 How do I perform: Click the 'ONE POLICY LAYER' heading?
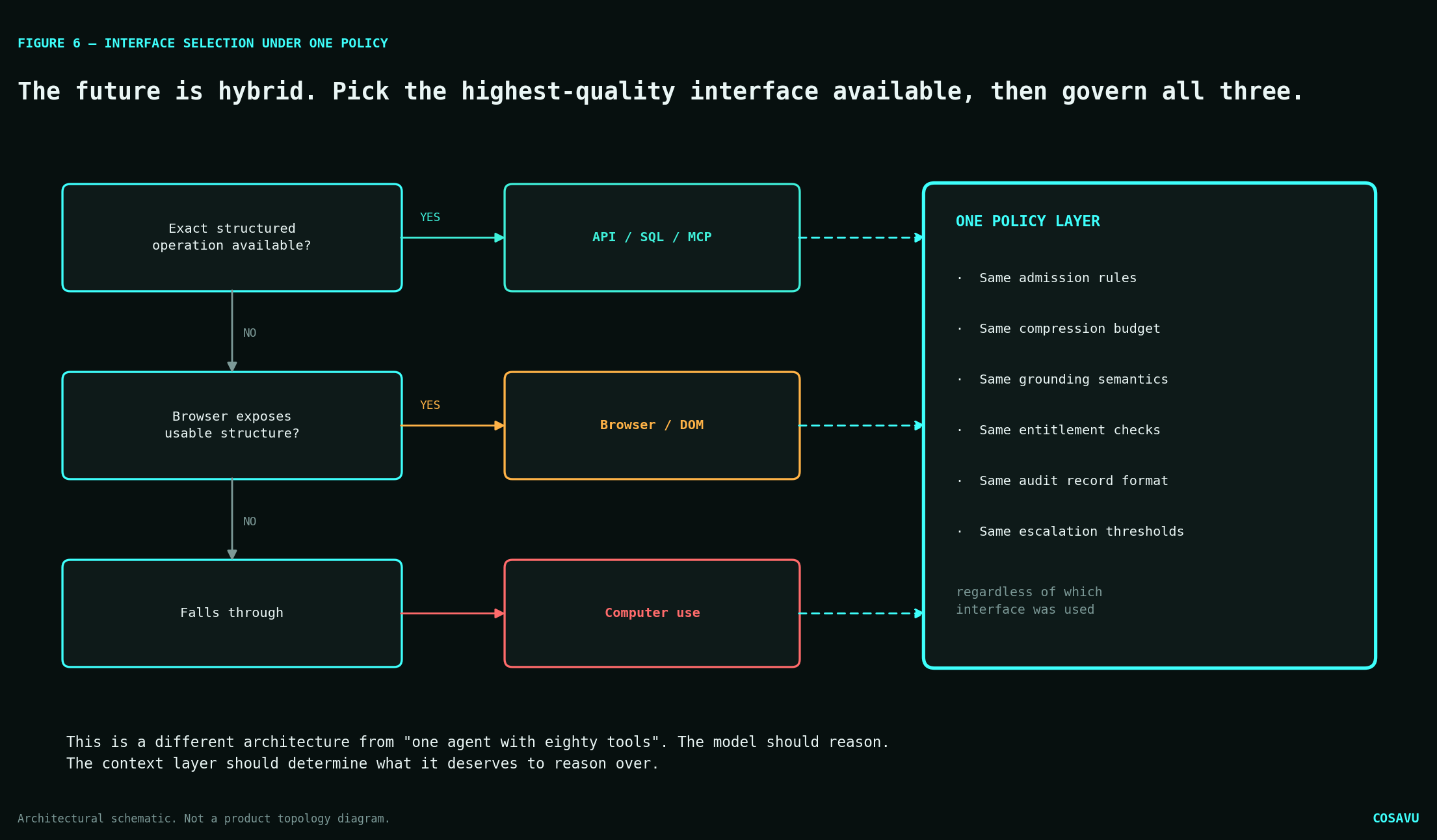[1028, 221]
